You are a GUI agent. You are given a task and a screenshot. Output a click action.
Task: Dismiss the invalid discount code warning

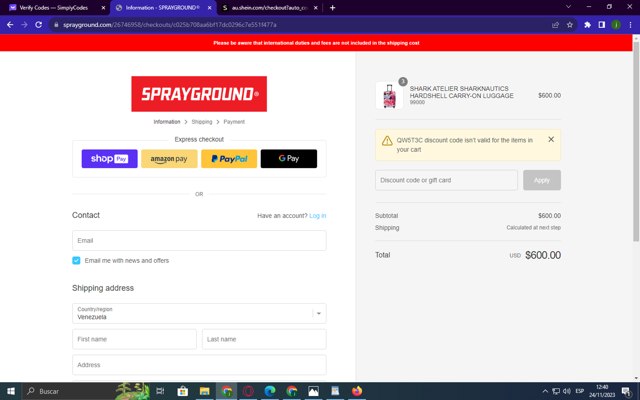coord(551,140)
